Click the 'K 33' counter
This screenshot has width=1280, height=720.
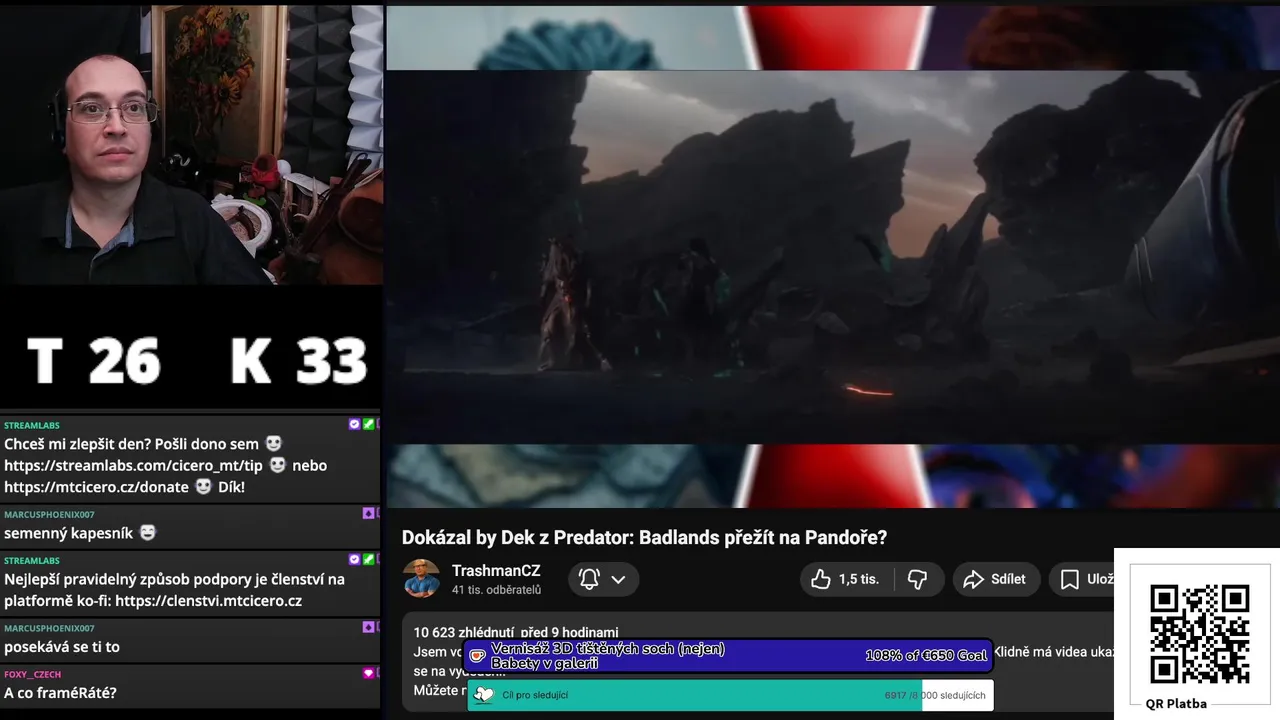click(299, 361)
